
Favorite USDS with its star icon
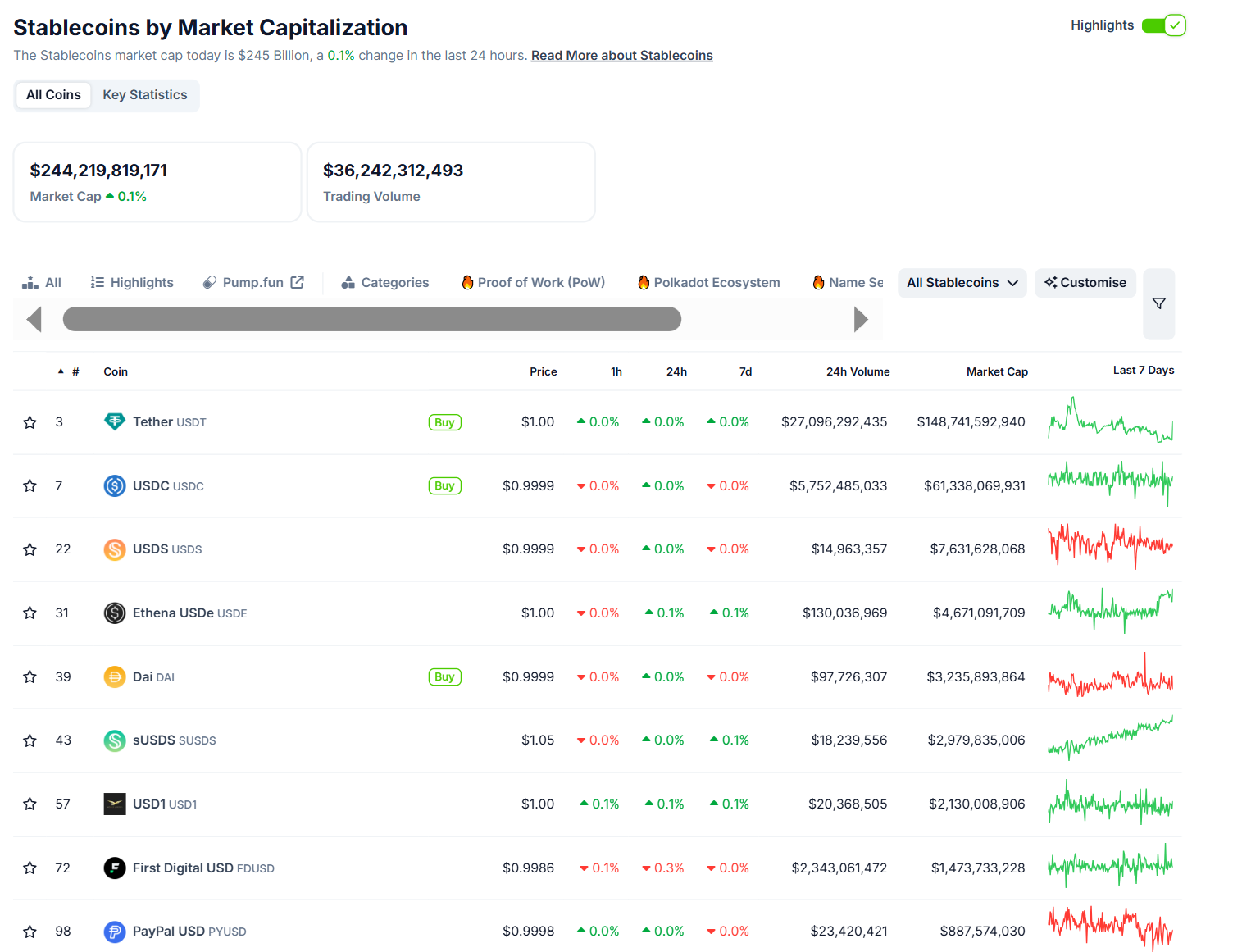[30, 549]
